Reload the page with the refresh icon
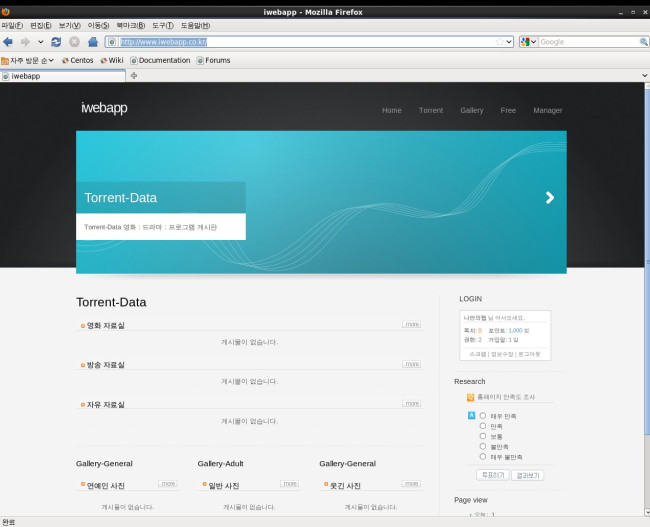 point(56,42)
